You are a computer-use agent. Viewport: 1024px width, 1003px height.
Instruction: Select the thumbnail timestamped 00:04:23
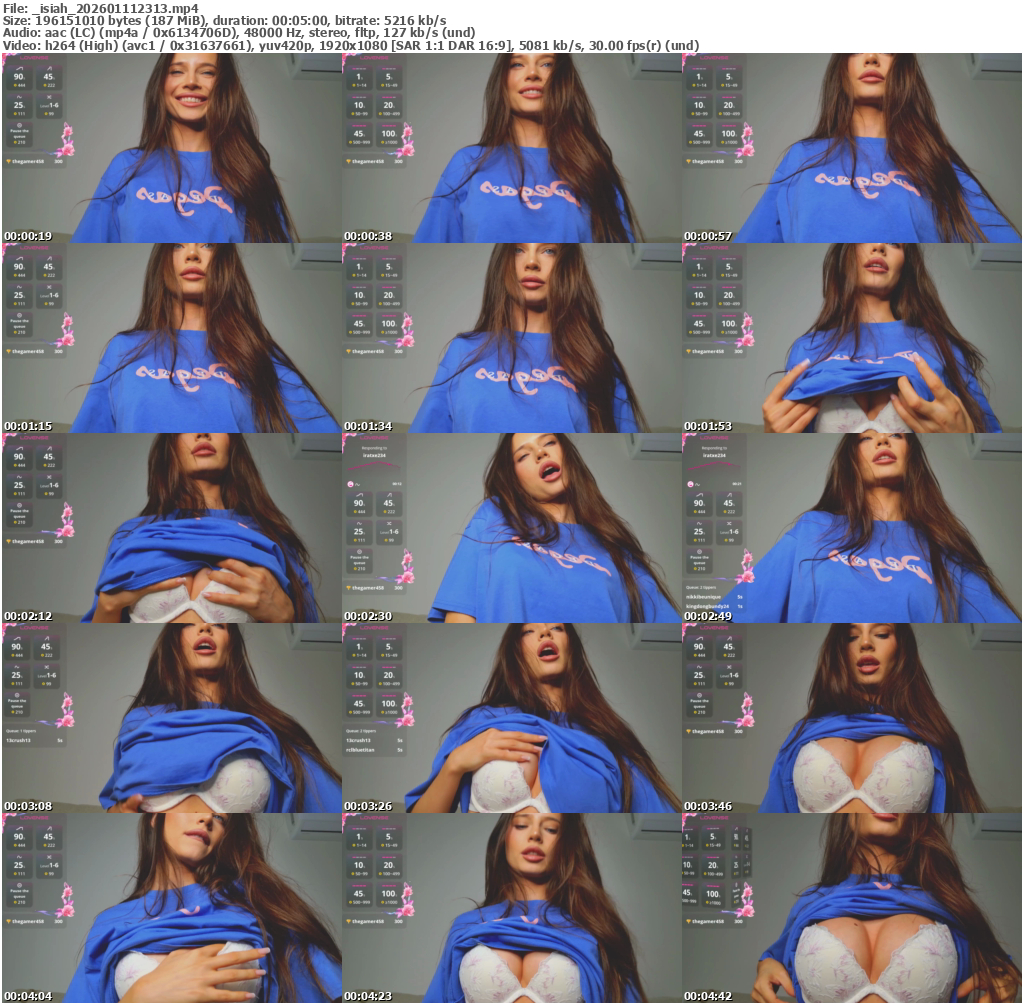point(511,908)
